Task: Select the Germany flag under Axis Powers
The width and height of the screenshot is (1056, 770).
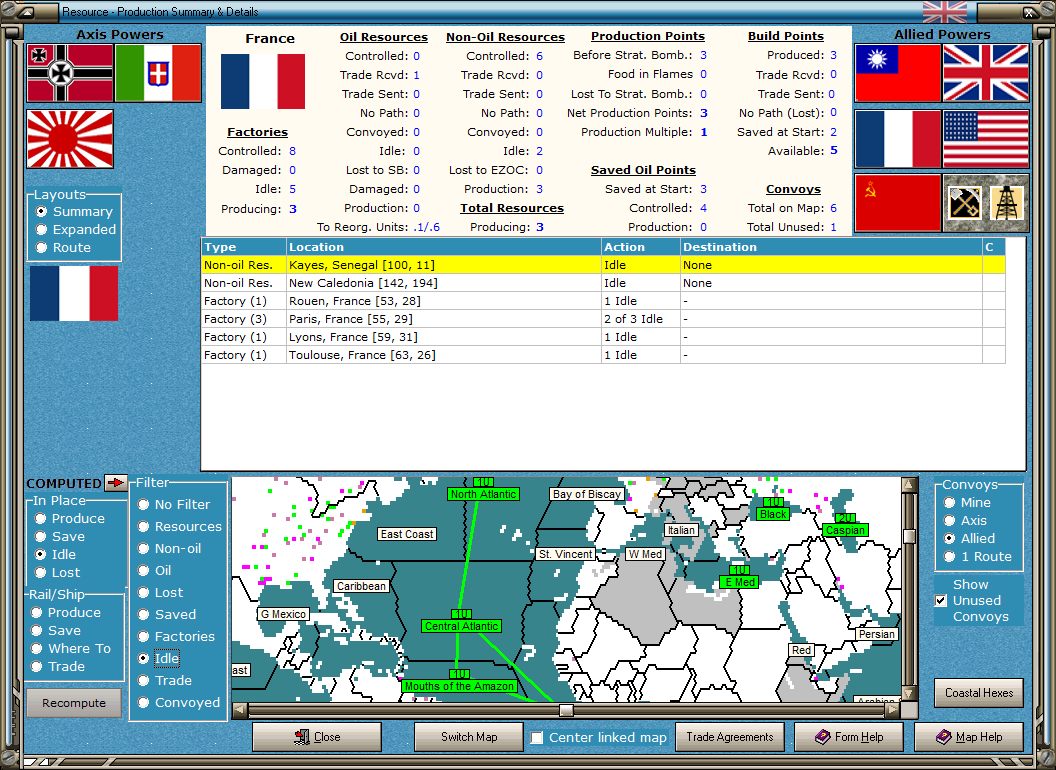Action: pyautogui.click(x=70, y=73)
